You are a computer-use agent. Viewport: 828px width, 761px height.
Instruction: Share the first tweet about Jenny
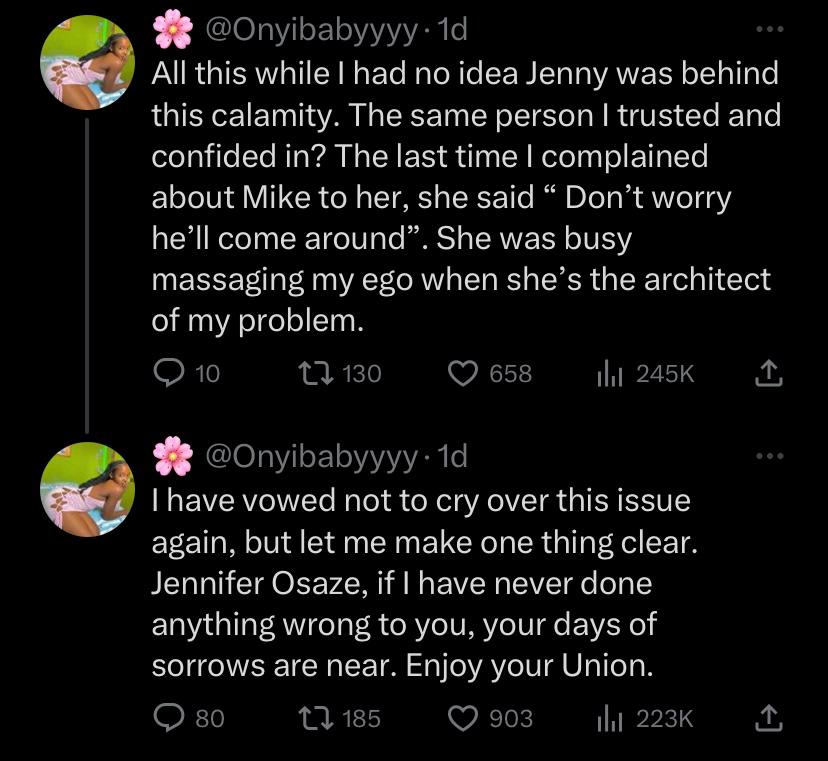click(x=768, y=373)
